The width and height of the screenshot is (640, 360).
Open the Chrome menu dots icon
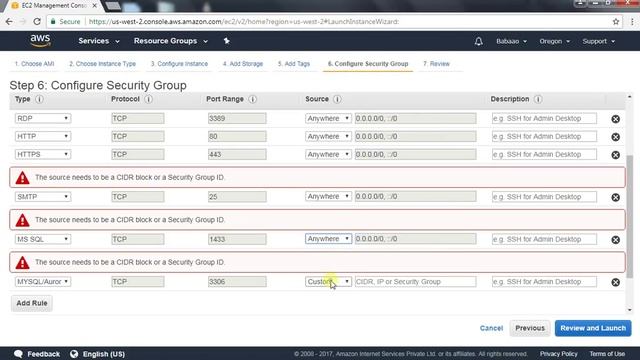tap(632, 22)
